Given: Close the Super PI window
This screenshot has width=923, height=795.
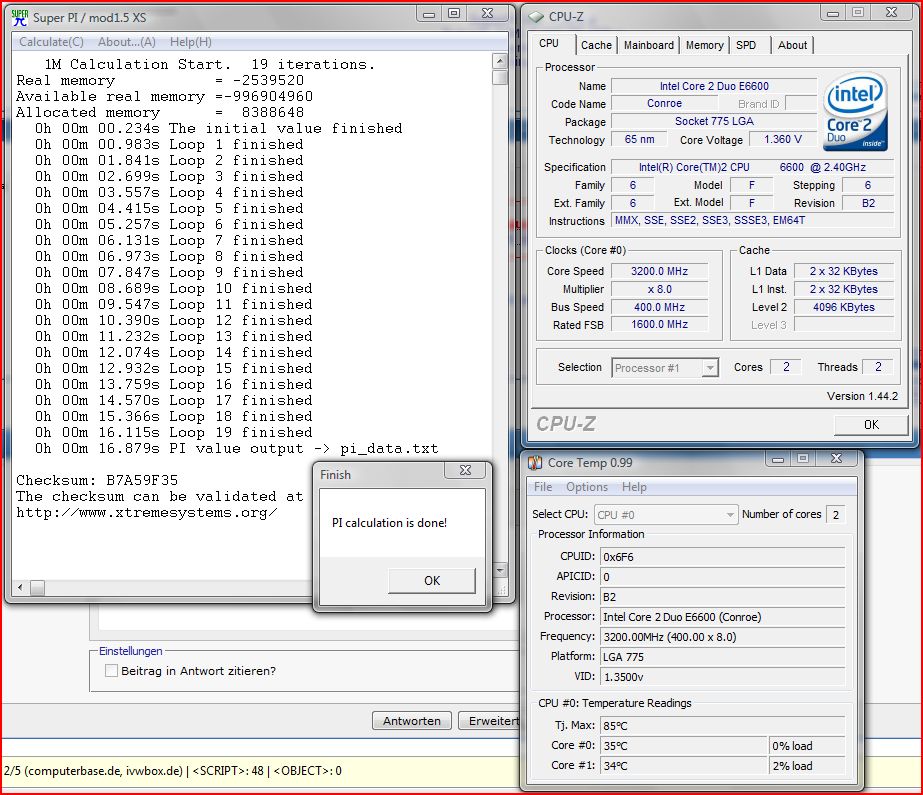Looking at the screenshot, I should coord(487,14).
